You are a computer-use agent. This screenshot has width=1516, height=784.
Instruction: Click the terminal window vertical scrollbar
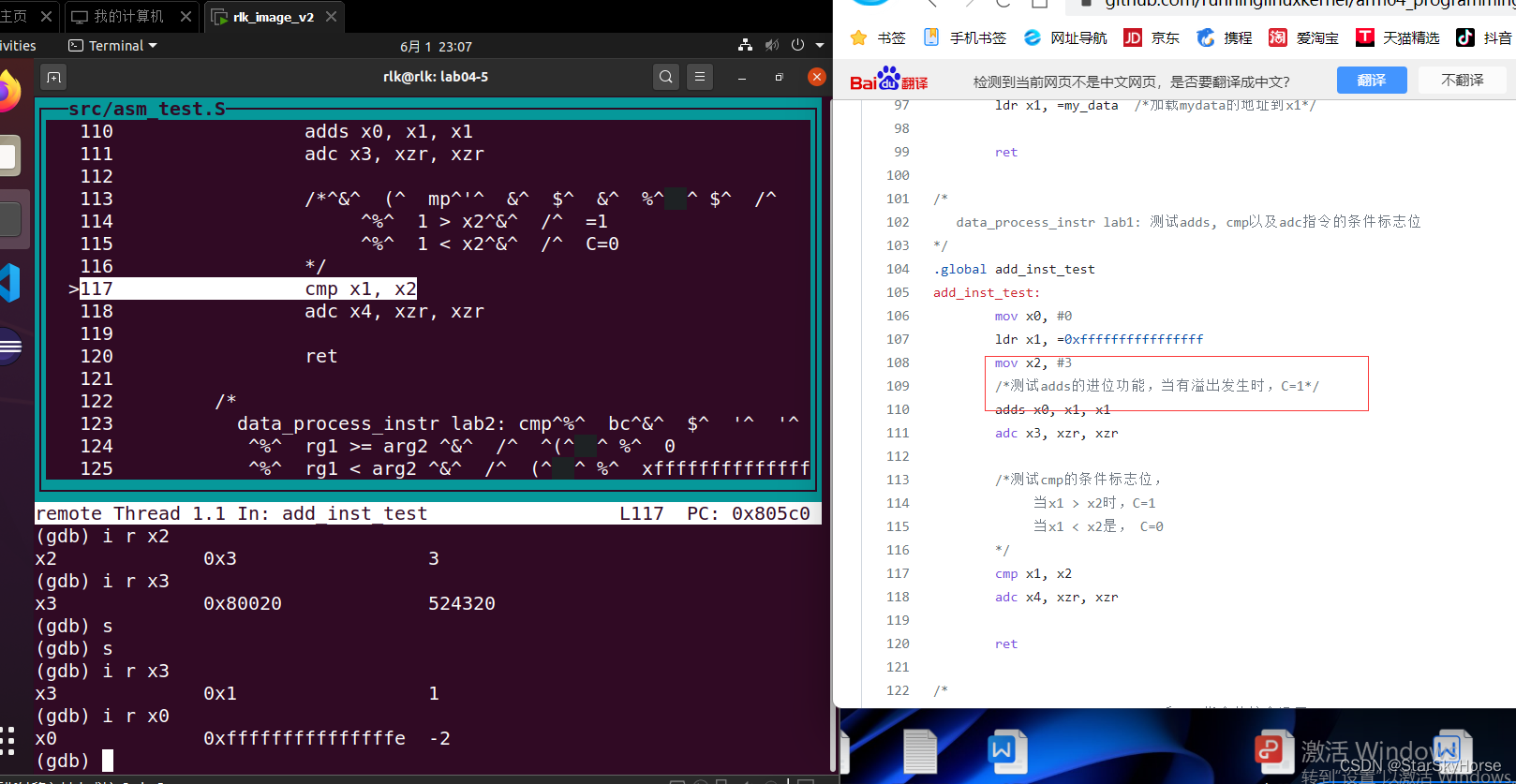[x=832, y=436]
